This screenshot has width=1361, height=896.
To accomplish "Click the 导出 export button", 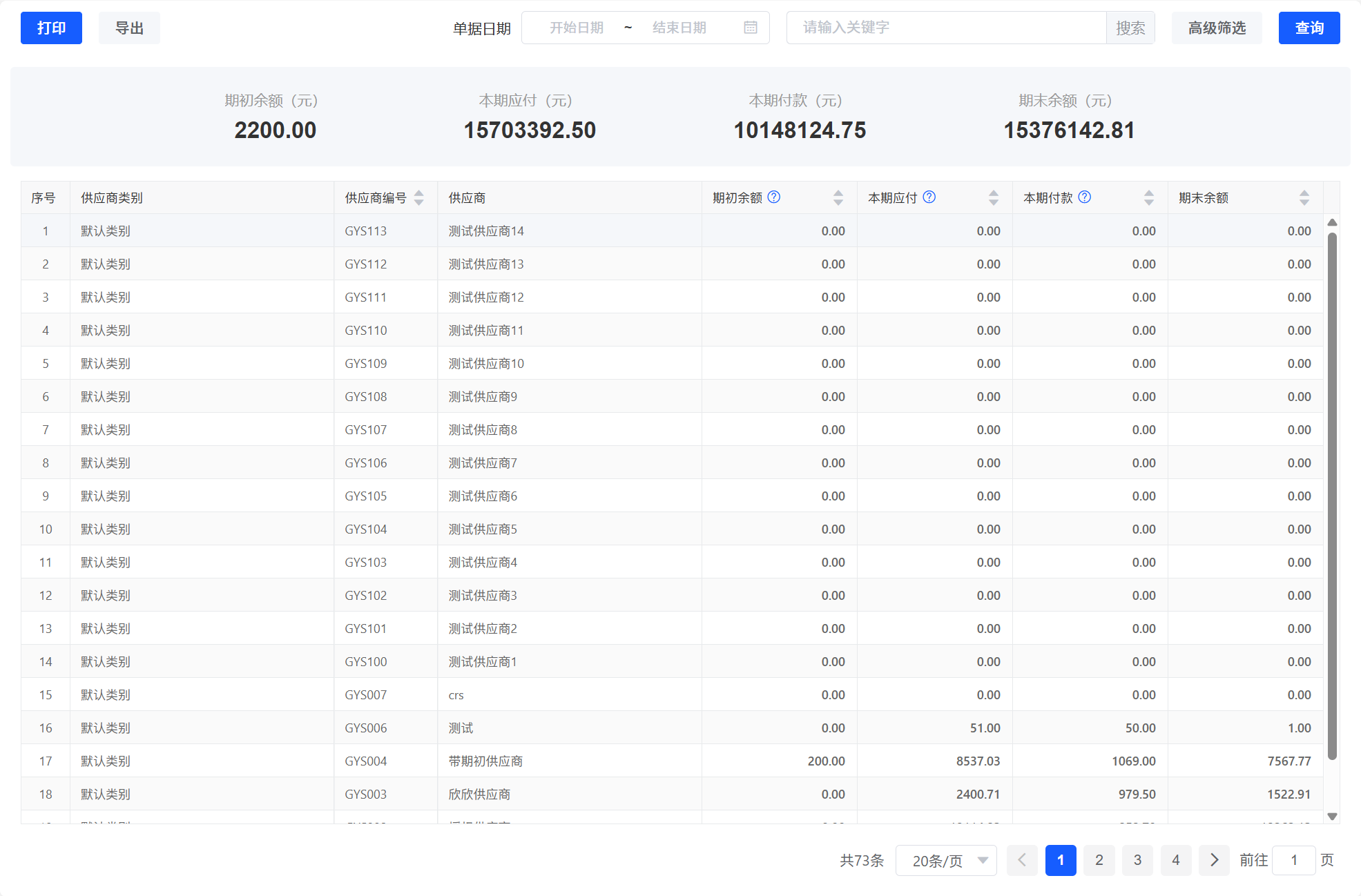I will tap(129, 28).
